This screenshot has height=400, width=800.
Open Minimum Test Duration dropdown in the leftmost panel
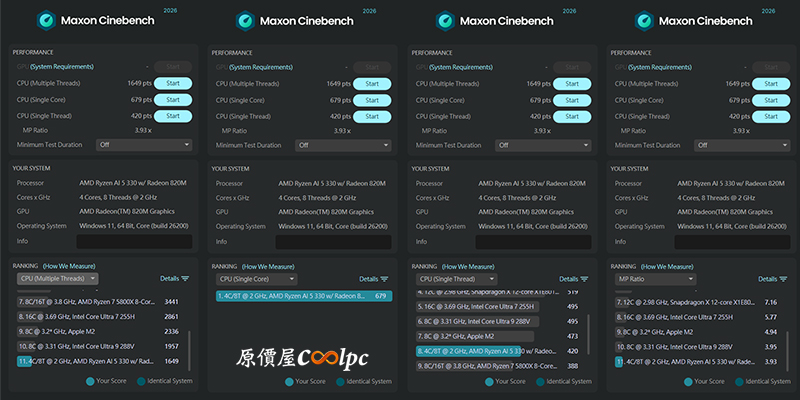[143, 144]
